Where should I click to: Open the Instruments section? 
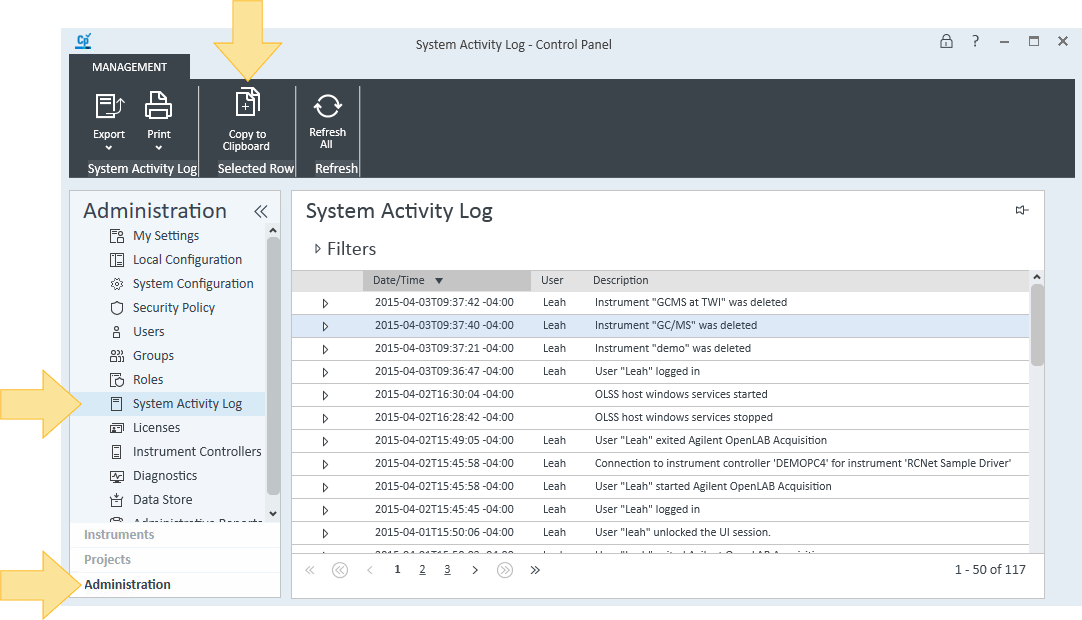118,534
